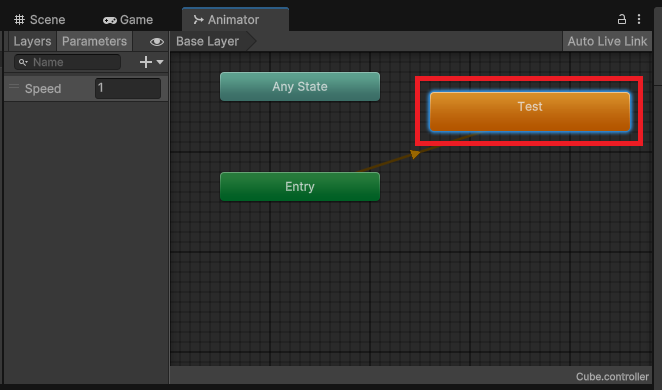Viewport: 662px width, 390px height.
Task: Toggle the eye visibility icon in Animator
Action: (157, 41)
